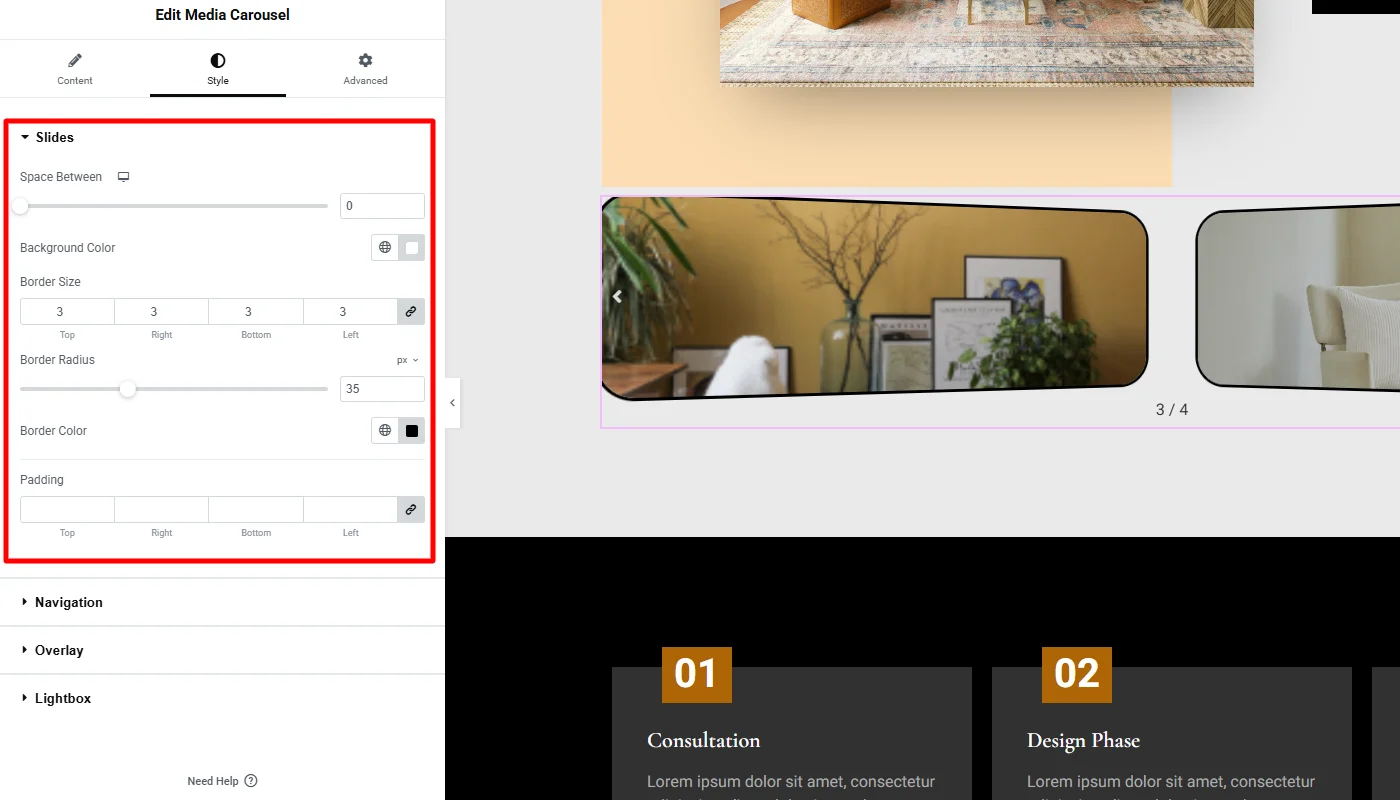Toggle the Padding link values icon

411,510
